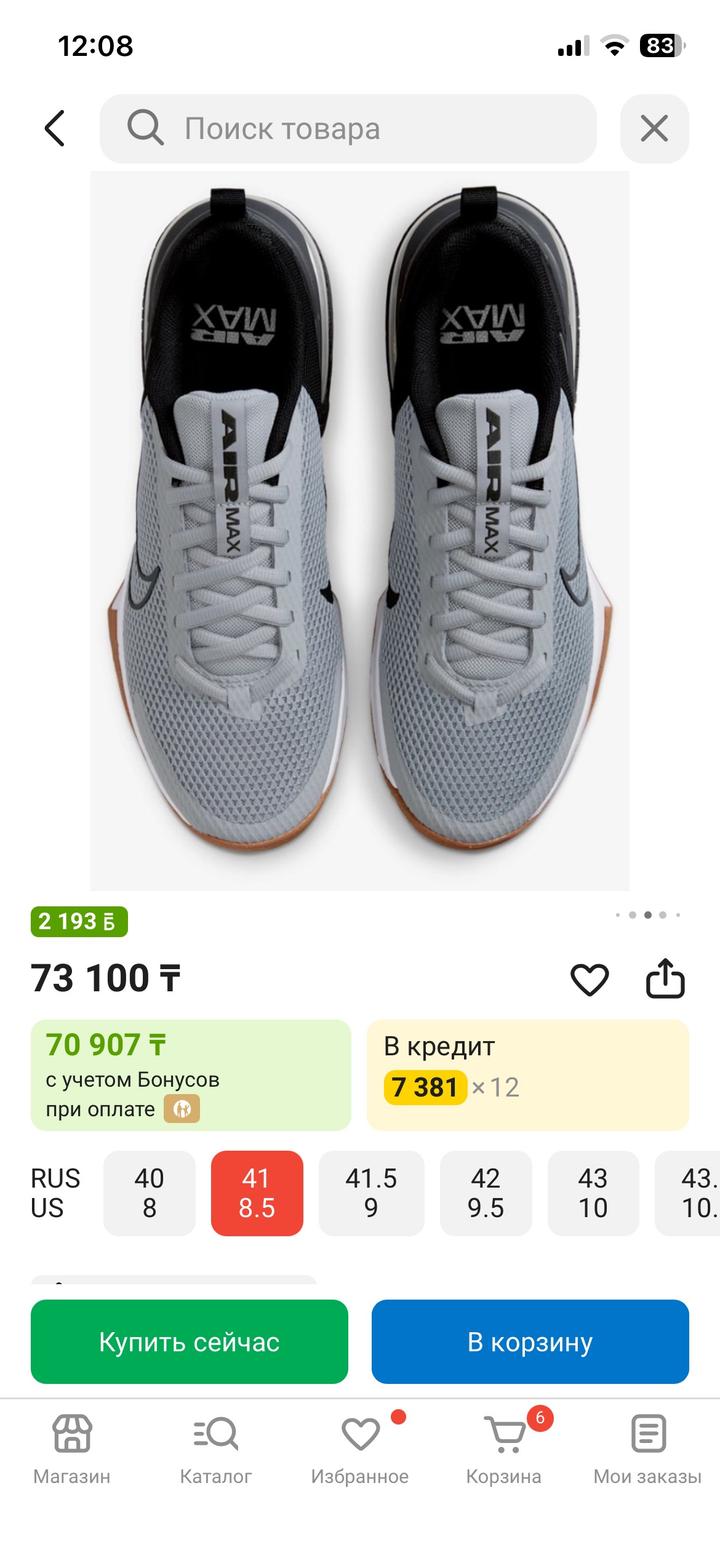
Task: Open the Избранное heart tab
Action: pos(360,1447)
